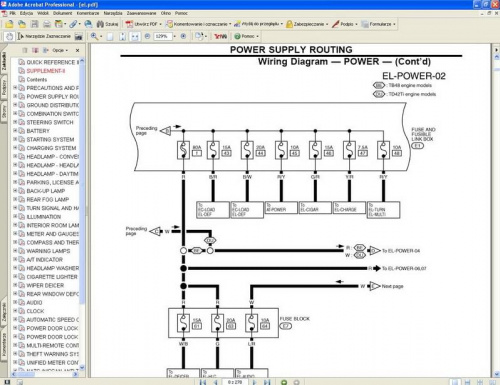Image resolution: width=500 pixels, height=385 pixels.
Task: Close the bookmarks panel with X
Action: 77,50
